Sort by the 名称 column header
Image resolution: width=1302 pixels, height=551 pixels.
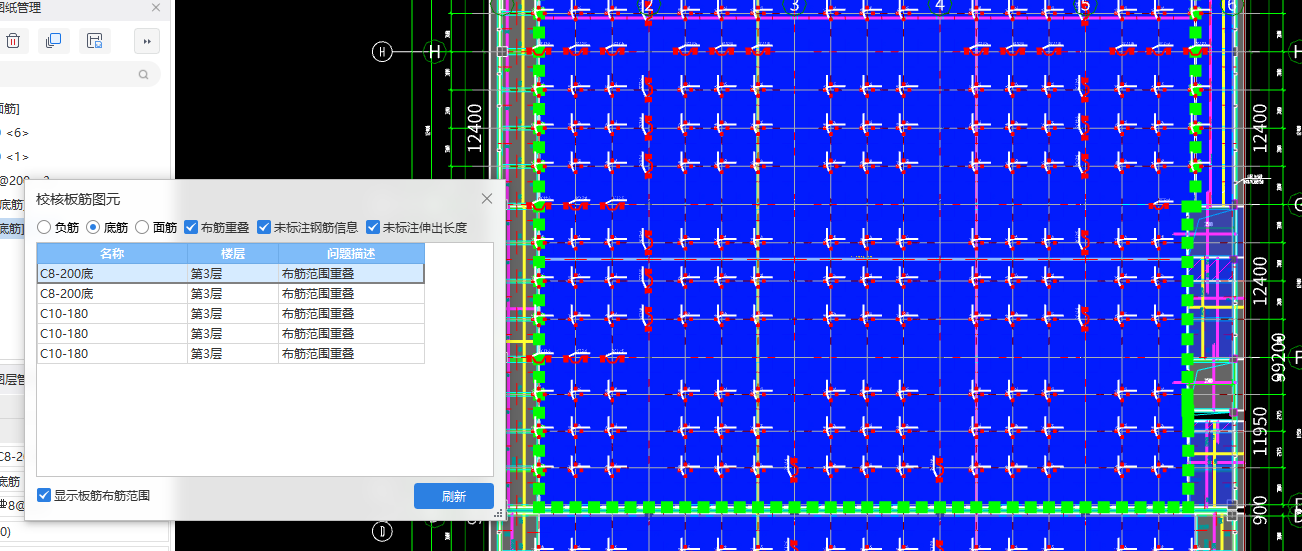pyautogui.click(x=112, y=254)
